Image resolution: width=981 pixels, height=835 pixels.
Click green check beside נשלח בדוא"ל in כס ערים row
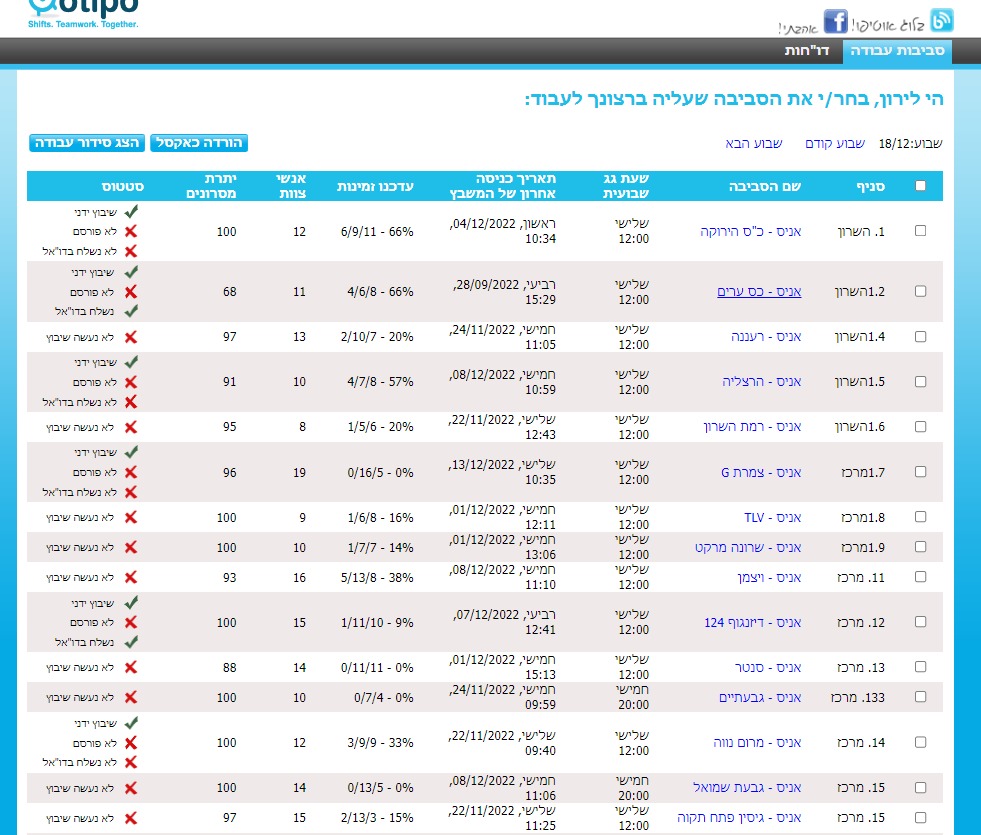(131, 311)
